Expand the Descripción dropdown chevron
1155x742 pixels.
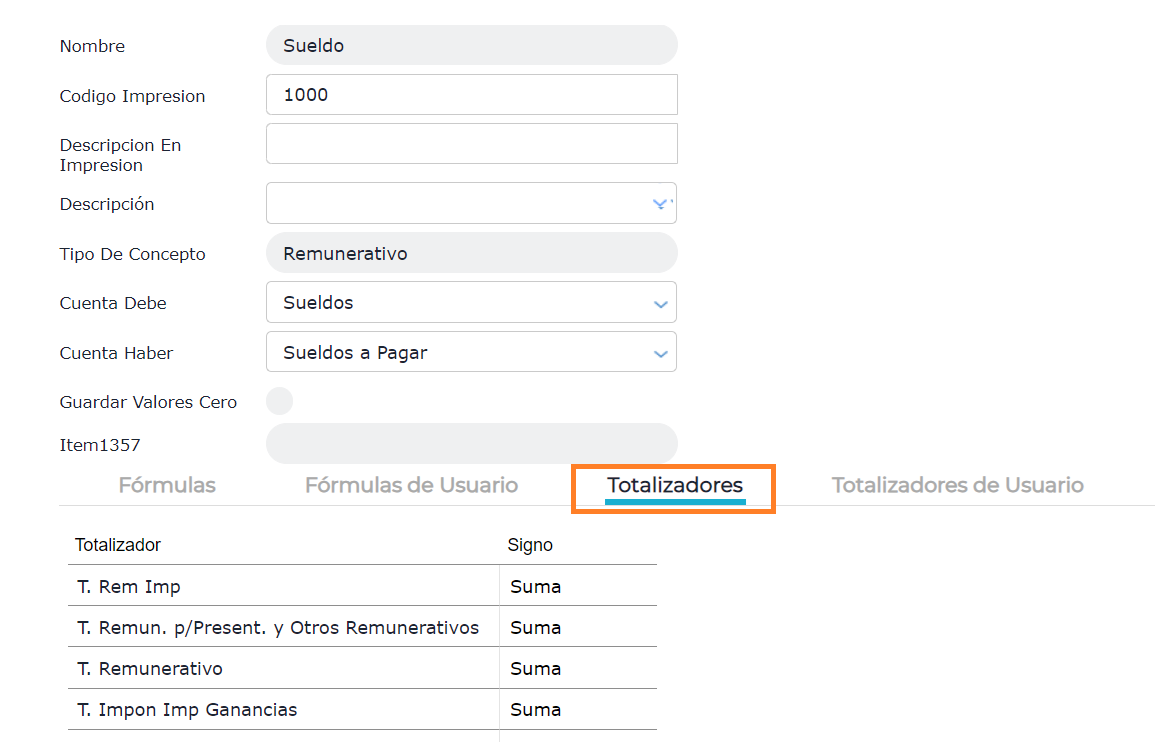(659, 203)
